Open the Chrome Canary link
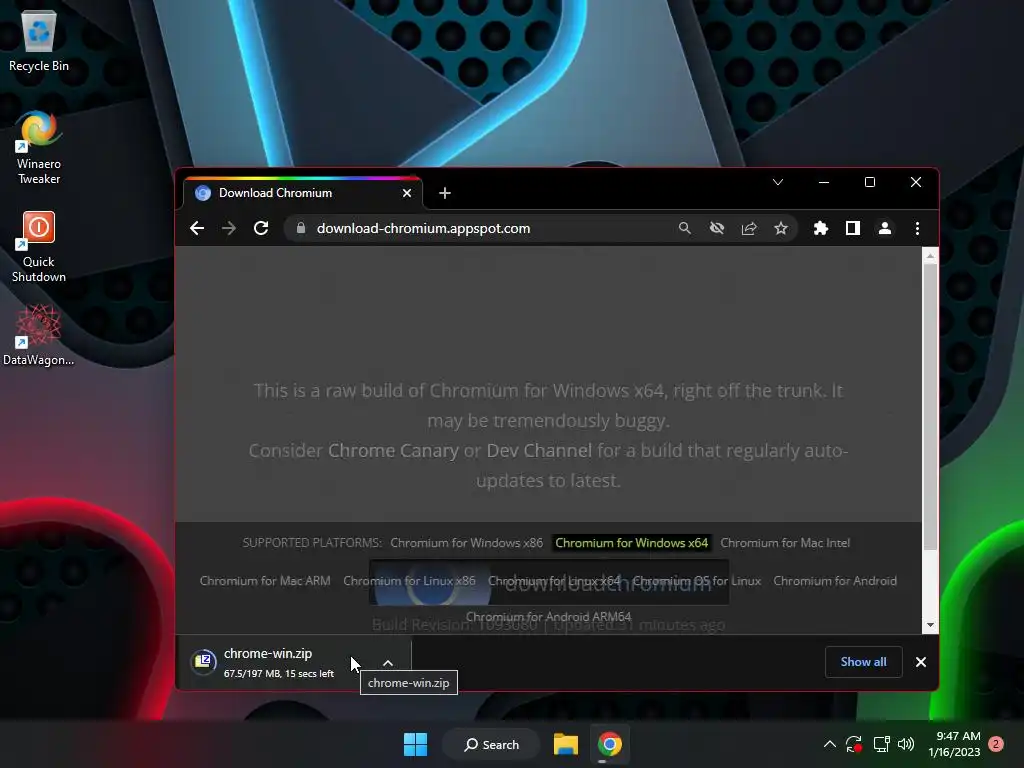This screenshot has height=768, width=1024. pos(393,451)
